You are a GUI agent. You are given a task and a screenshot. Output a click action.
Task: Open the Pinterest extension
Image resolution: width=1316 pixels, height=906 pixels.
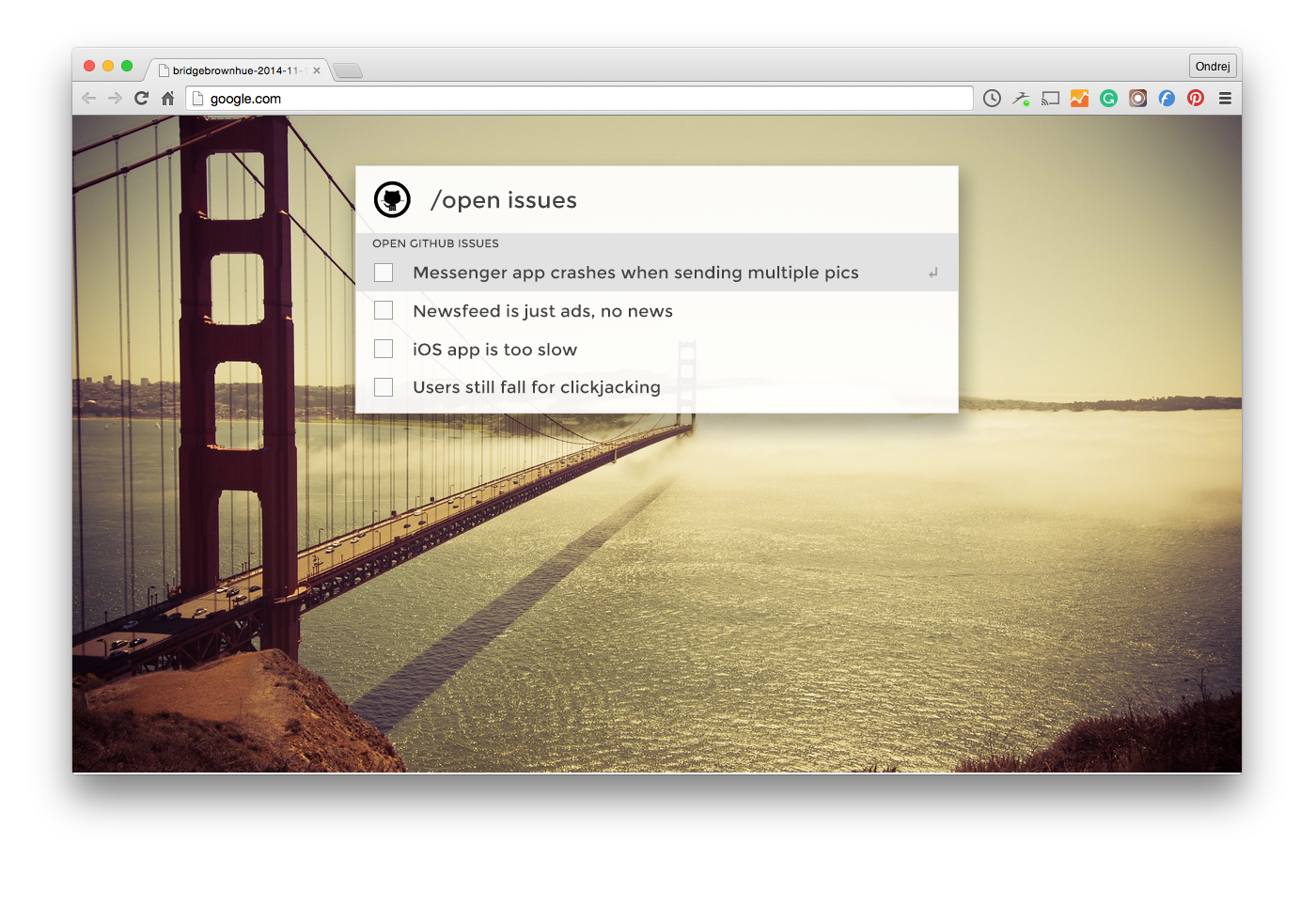coord(1196,99)
